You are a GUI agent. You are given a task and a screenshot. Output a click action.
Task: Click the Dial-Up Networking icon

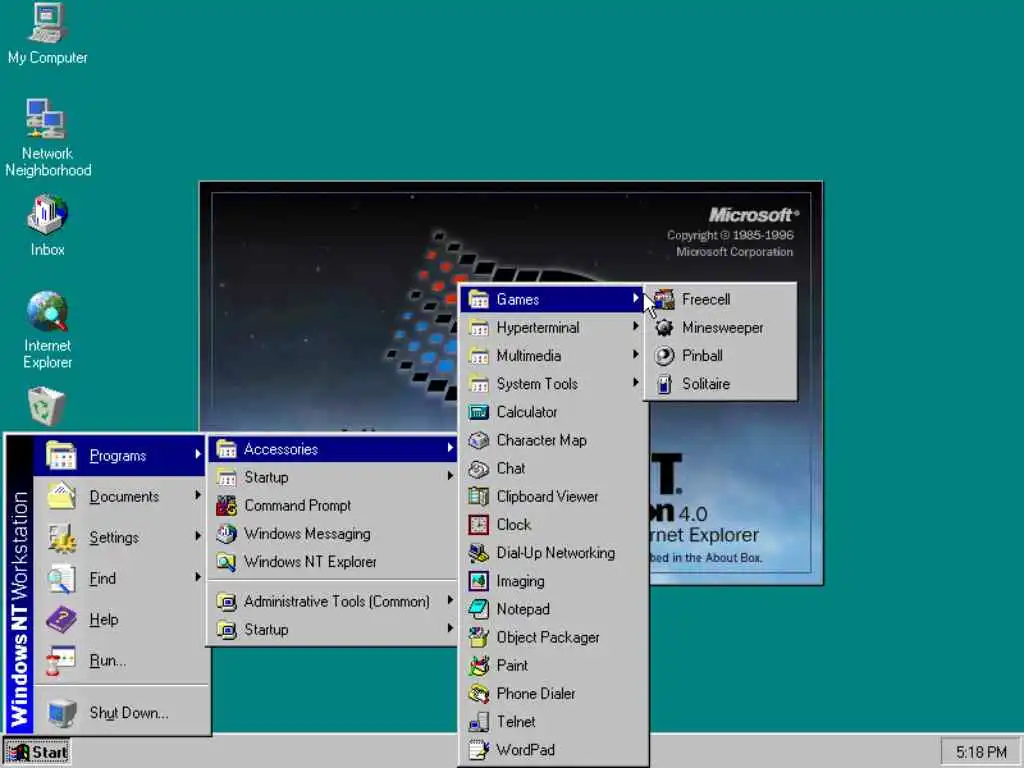[x=479, y=552]
